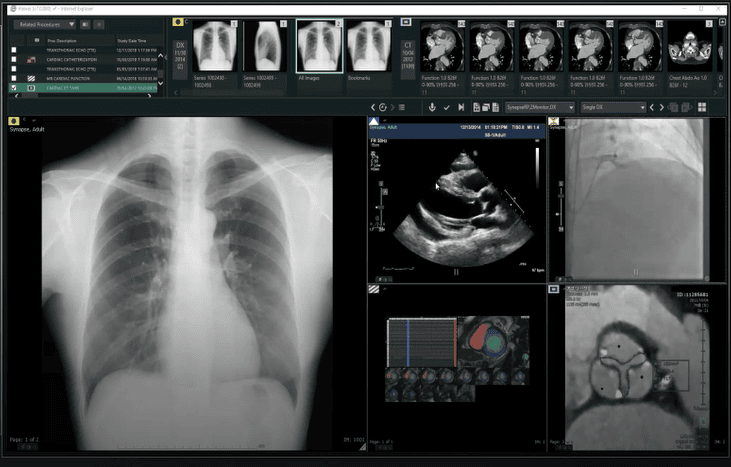Click the modality icon on the highlighted green row
Image resolution: width=731 pixels, height=467 pixels.
click(31, 88)
